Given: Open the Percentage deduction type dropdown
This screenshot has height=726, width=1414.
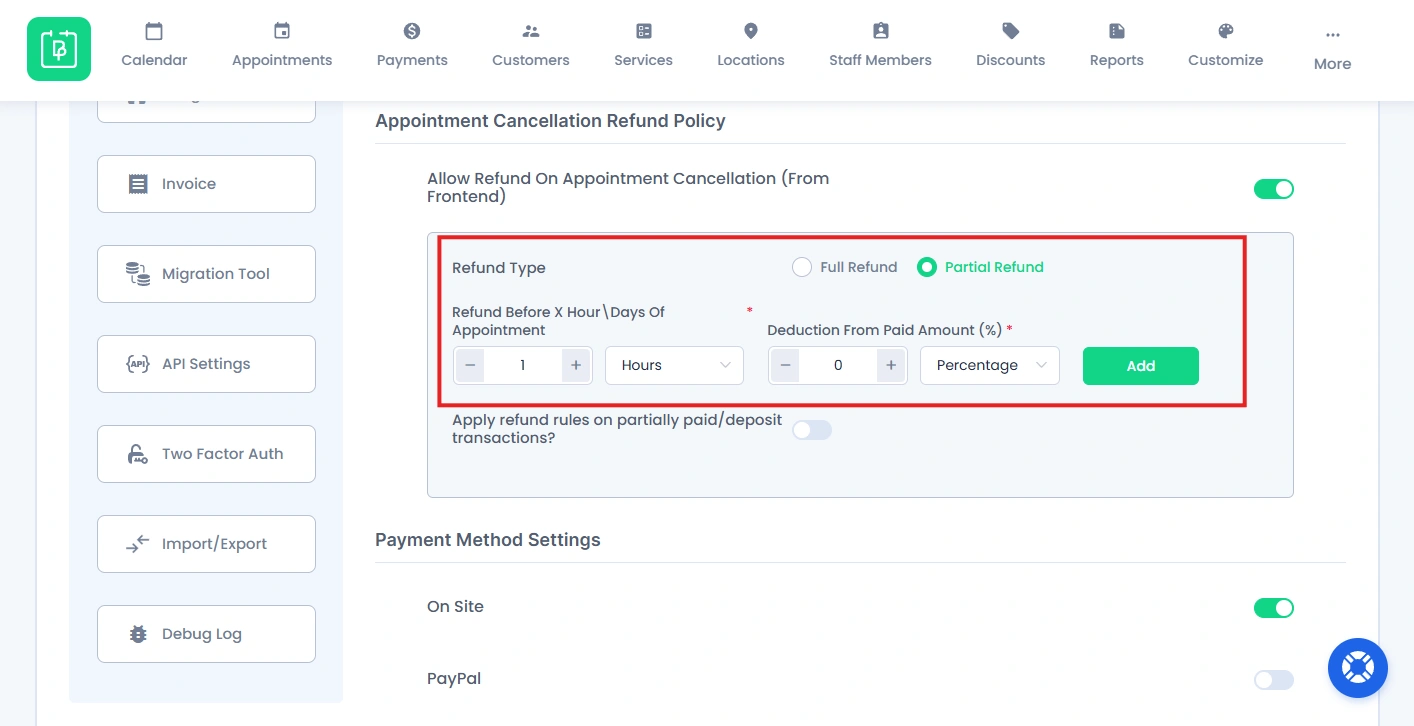Looking at the screenshot, I should (x=990, y=365).
